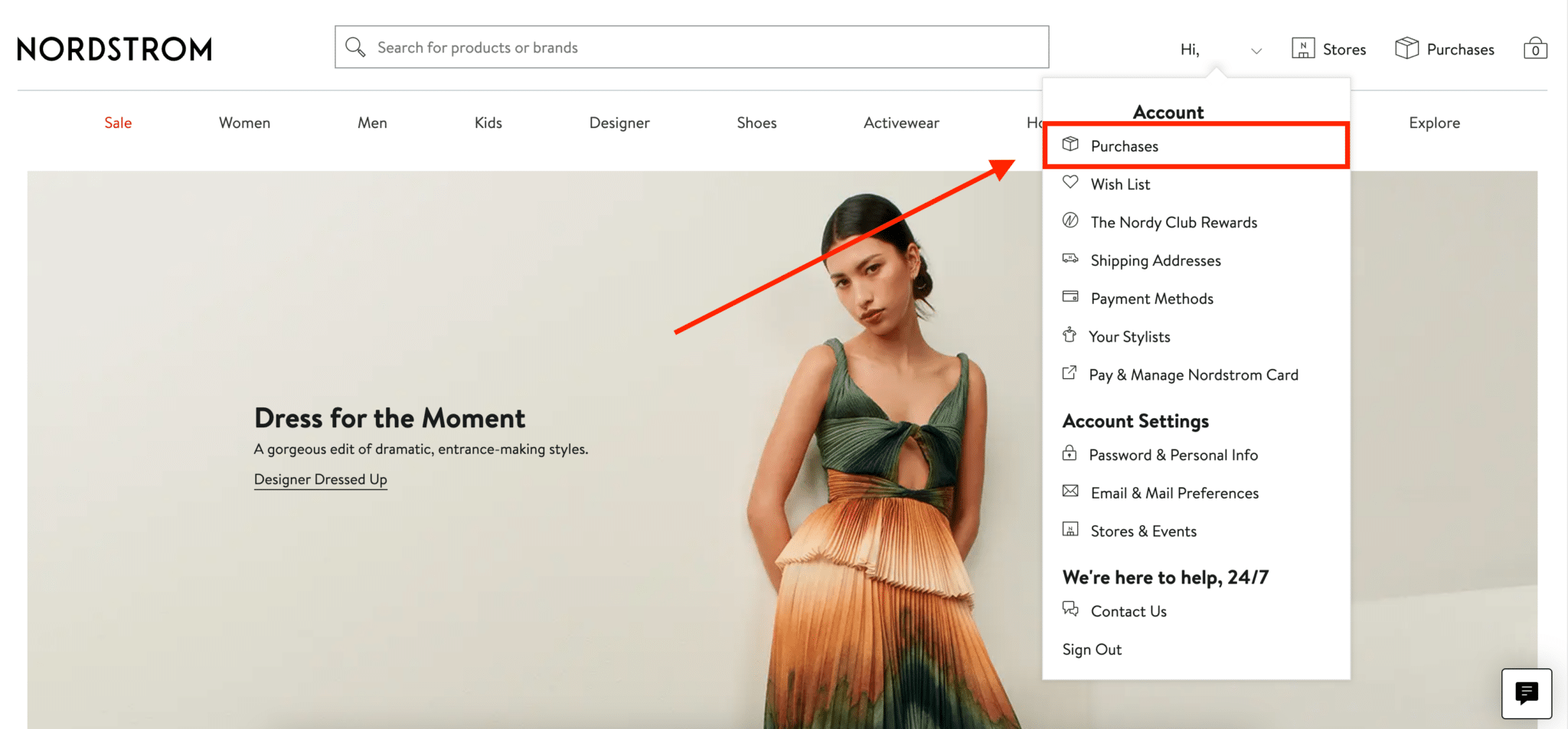The width and height of the screenshot is (1568, 729).
Task: Go to The Nordy Club Rewards
Action: point(1174,223)
